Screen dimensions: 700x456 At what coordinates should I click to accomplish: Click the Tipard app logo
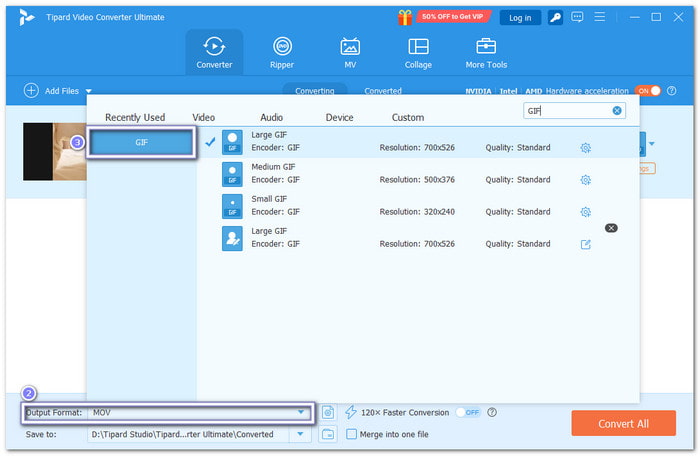26,17
